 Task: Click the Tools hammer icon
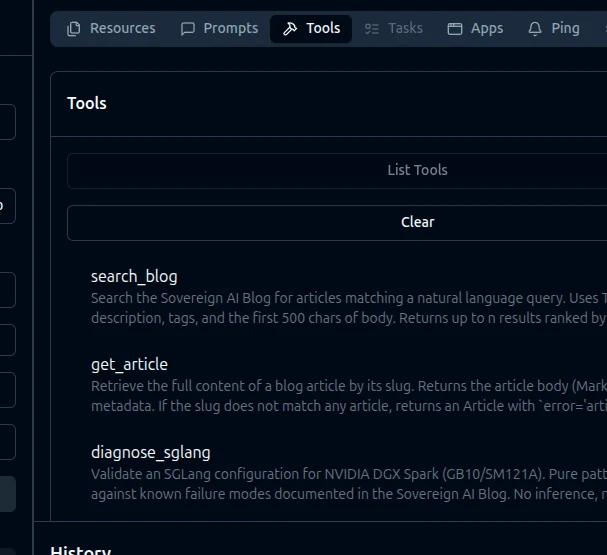pyautogui.click(x=290, y=29)
